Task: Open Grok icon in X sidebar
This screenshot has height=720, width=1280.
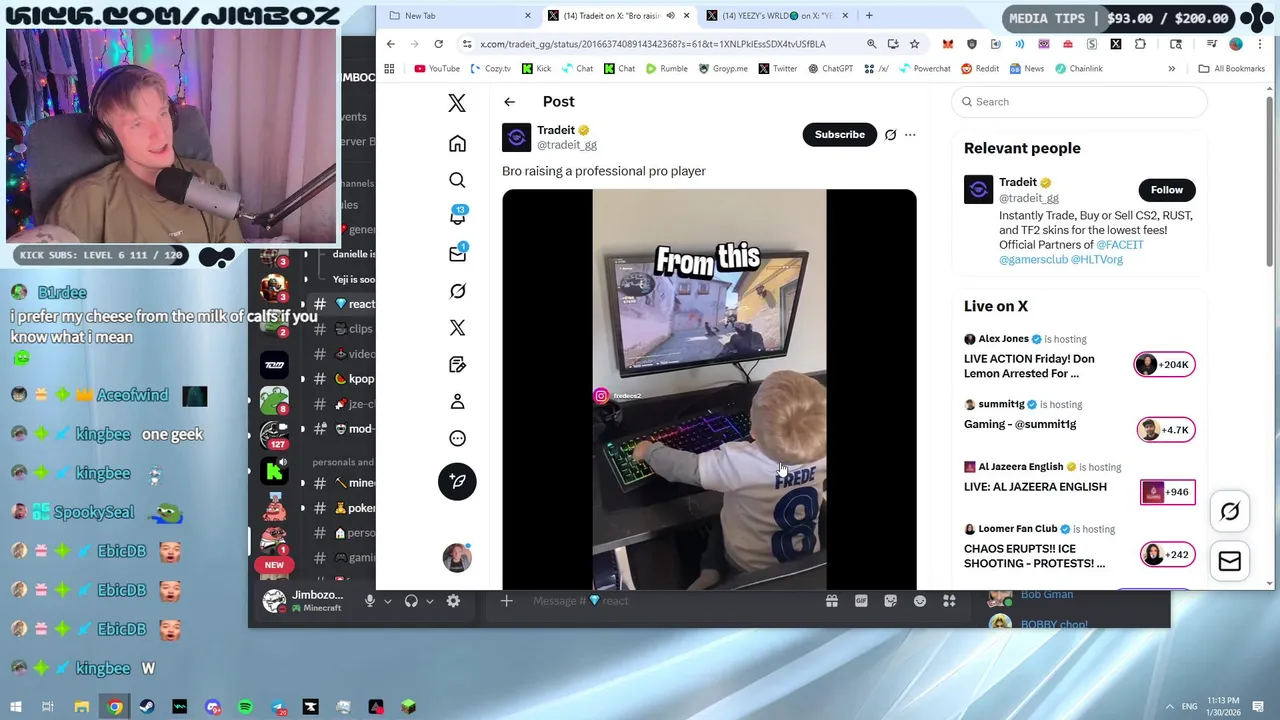Action: (x=457, y=291)
